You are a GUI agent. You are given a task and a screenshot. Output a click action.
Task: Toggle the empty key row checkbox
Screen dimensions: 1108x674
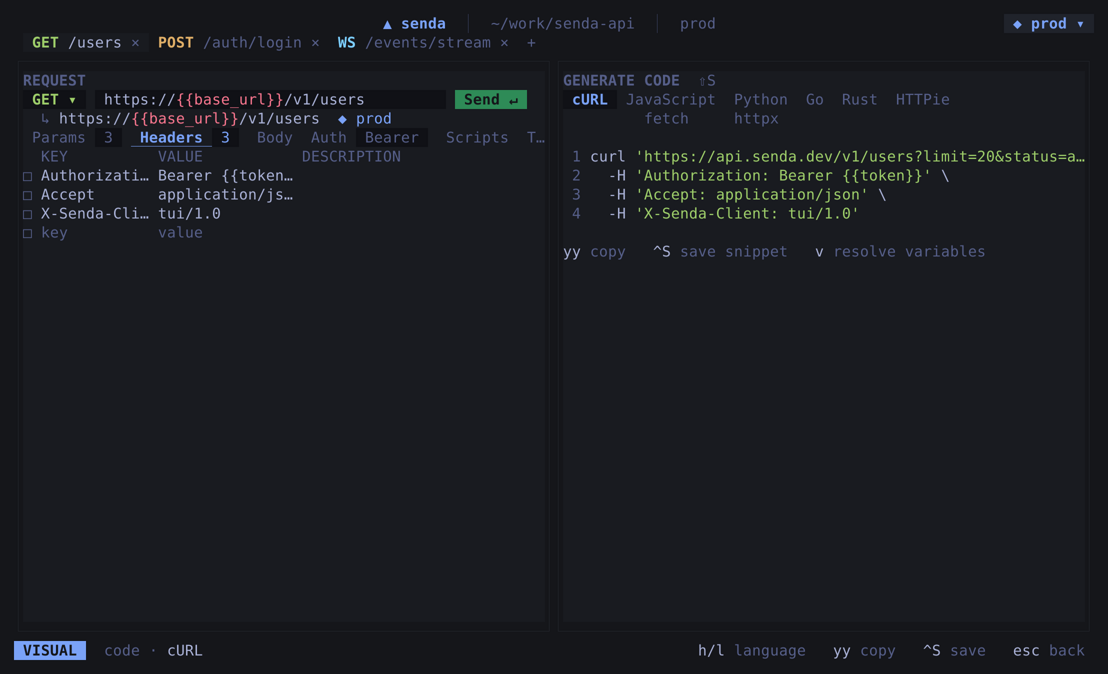tap(28, 234)
